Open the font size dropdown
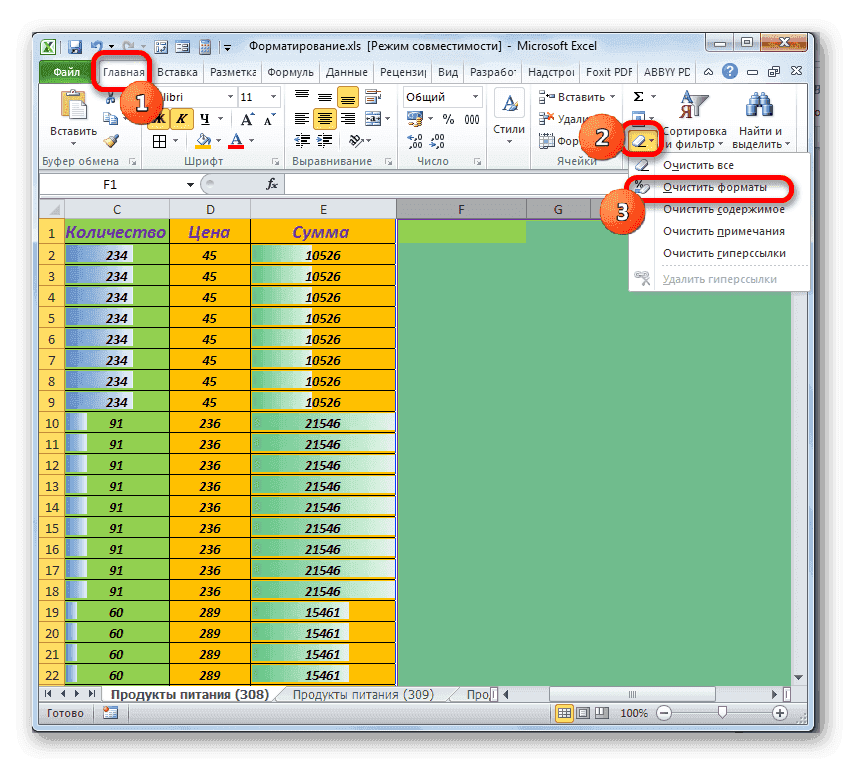Viewport: 852px width, 765px height. [x=272, y=97]
